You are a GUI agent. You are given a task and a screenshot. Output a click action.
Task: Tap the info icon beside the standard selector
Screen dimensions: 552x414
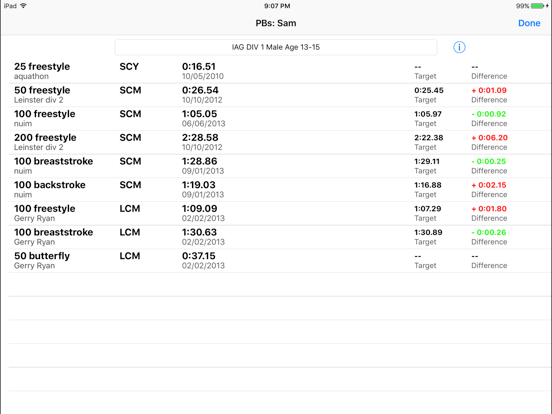pyautogui.click(x=459, y=47)
